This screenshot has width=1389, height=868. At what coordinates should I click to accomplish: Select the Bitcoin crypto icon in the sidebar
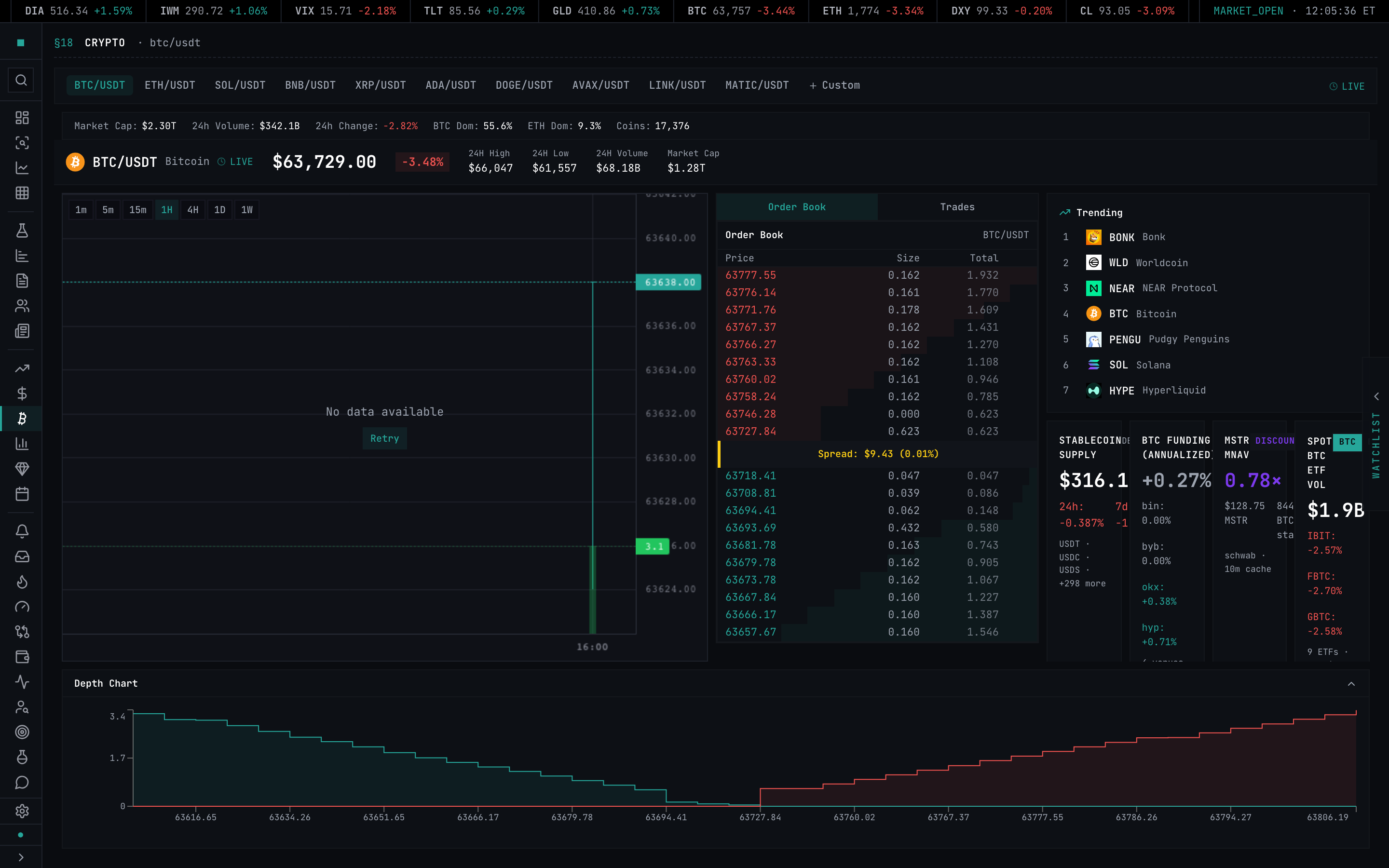click(22, 419)
